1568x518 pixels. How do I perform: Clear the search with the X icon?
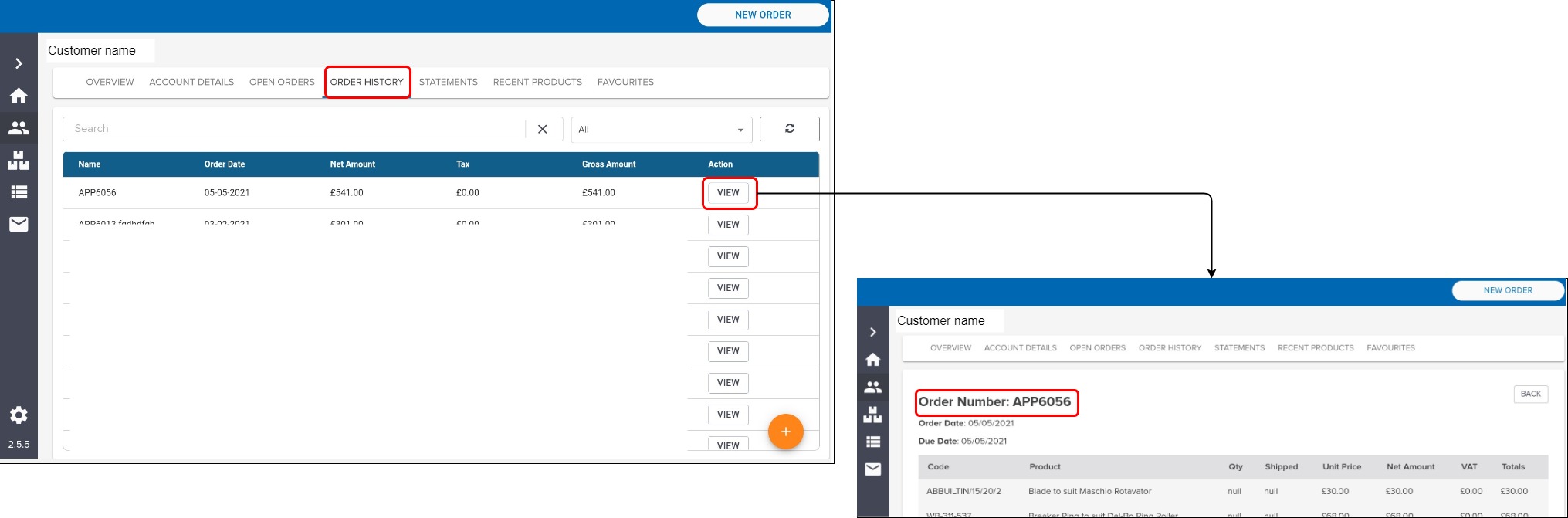click(543, 130)
